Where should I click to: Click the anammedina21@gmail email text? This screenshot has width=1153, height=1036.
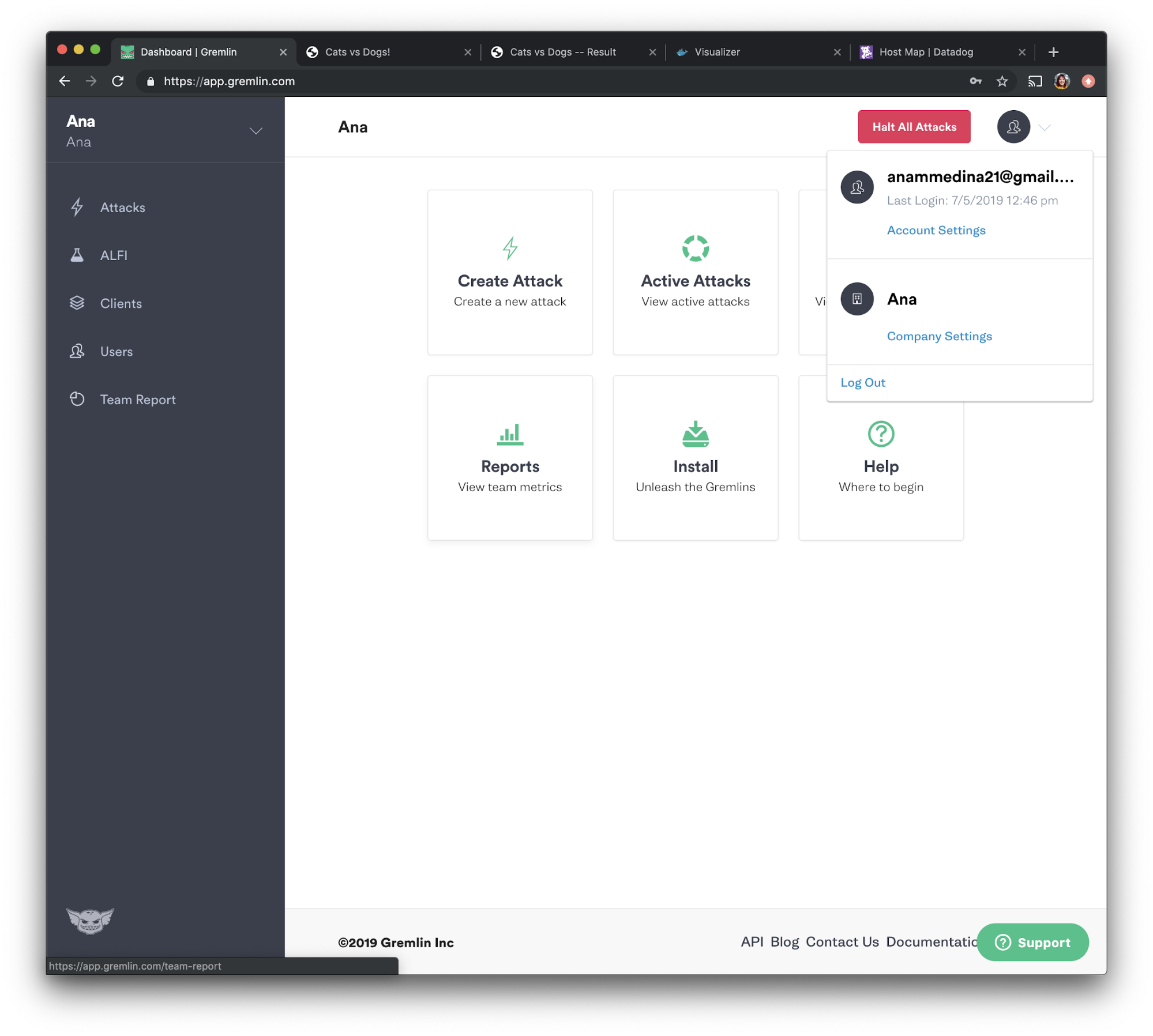980,176
